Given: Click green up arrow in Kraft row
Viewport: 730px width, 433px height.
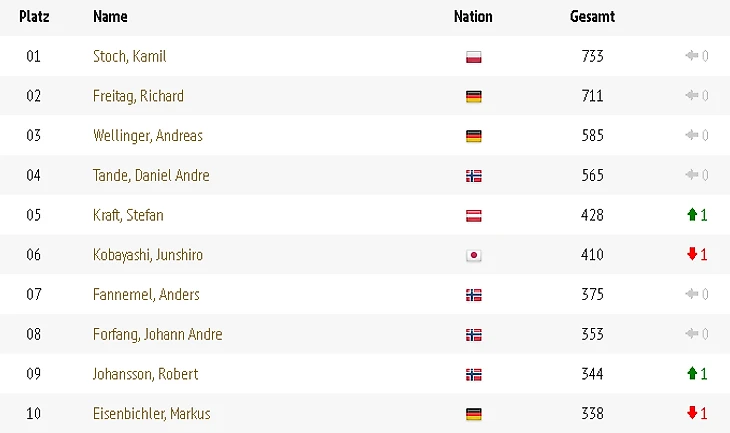Looking at the screenshot, I should click(x=692, y=215).
